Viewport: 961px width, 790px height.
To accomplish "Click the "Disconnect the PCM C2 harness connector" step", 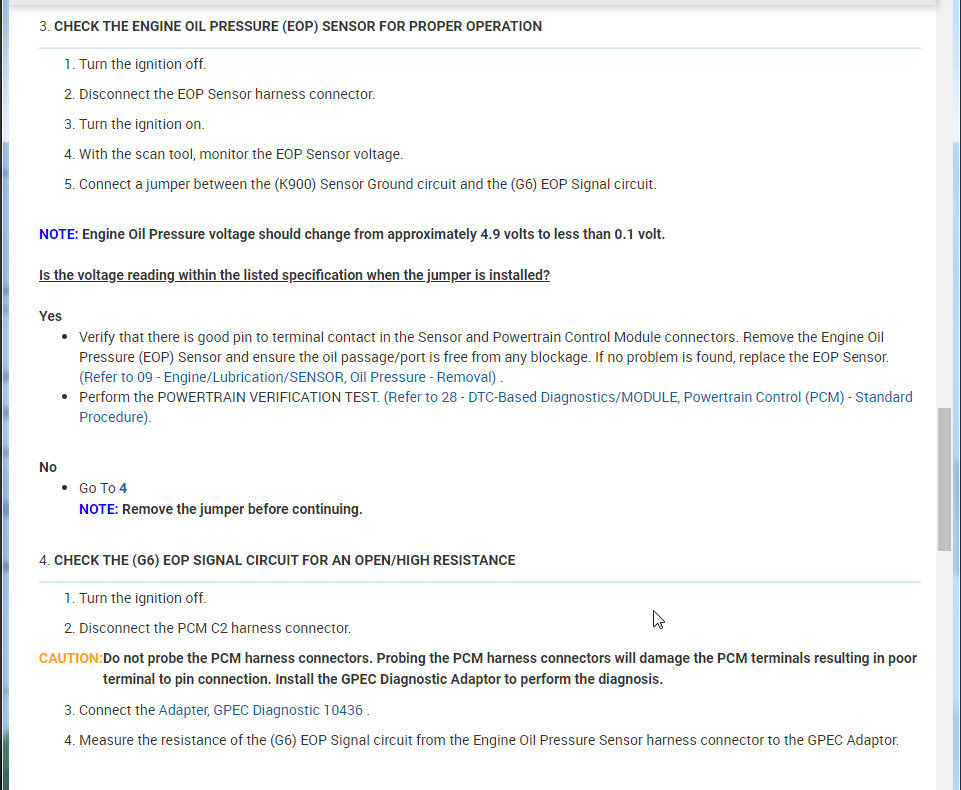I will (x=214, y=628).
